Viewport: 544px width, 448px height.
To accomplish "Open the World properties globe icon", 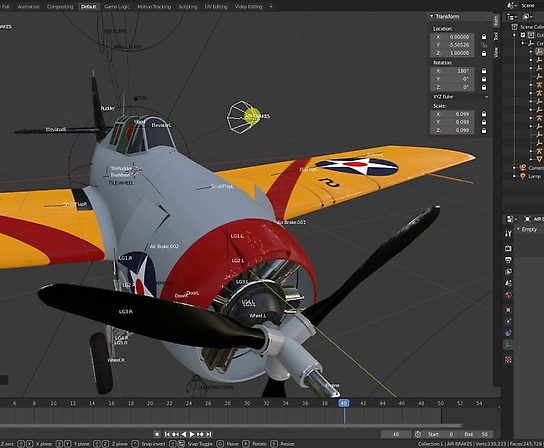I will (x=508, y=295).
